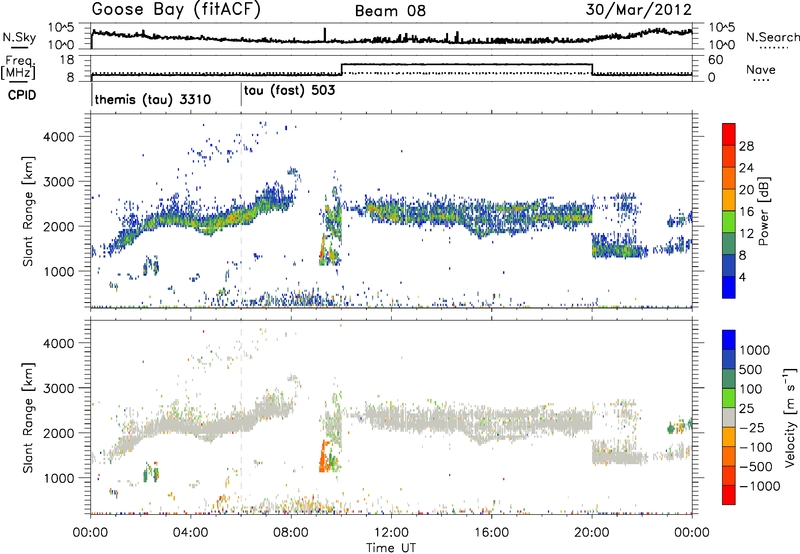Image resolution: width=800 pixels, height=554 pixels.
Task: Select the −1000 label on Velocity colorbar
Action: coord(759,486)
